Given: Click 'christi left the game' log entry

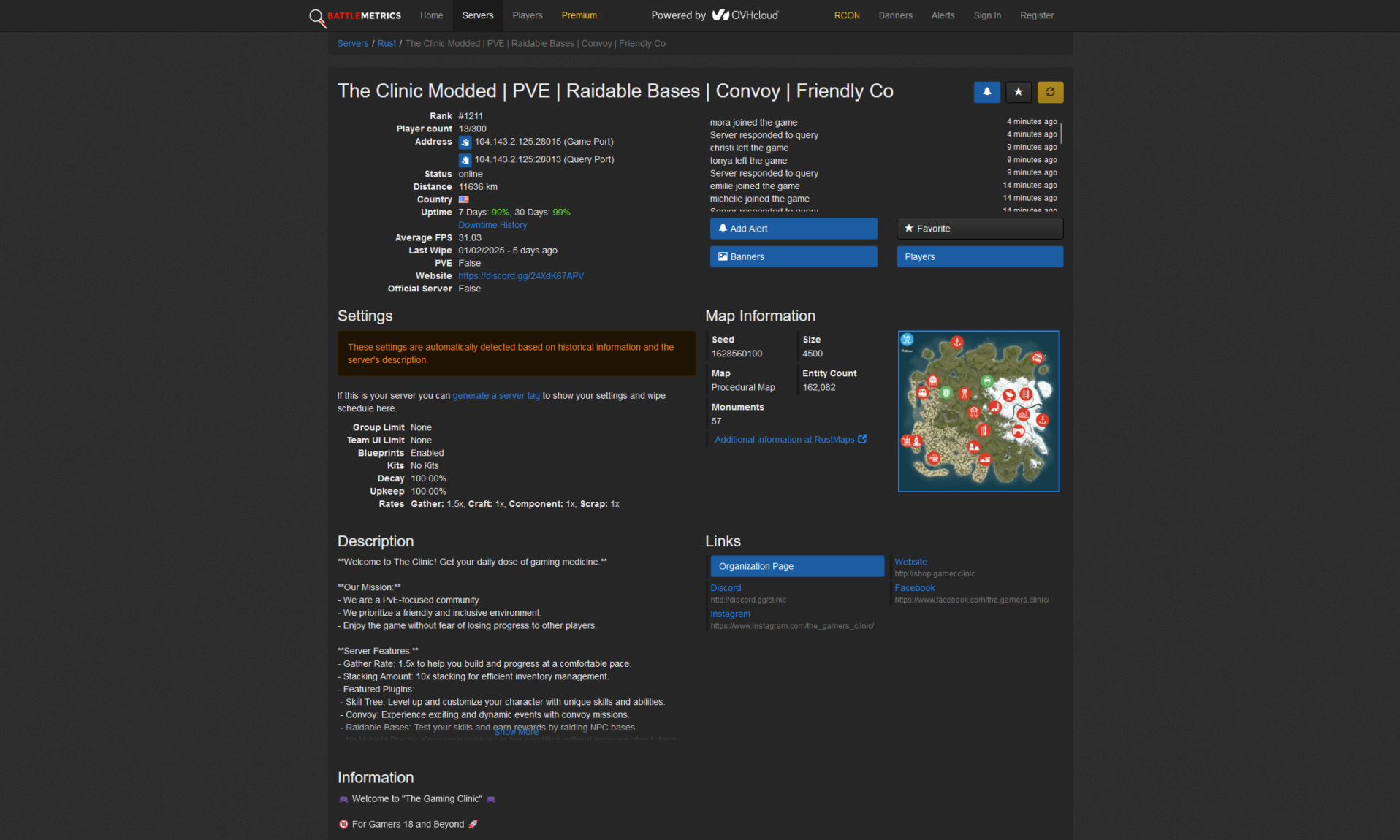Looking at the screenshot, I should click(x=749, y=148).
